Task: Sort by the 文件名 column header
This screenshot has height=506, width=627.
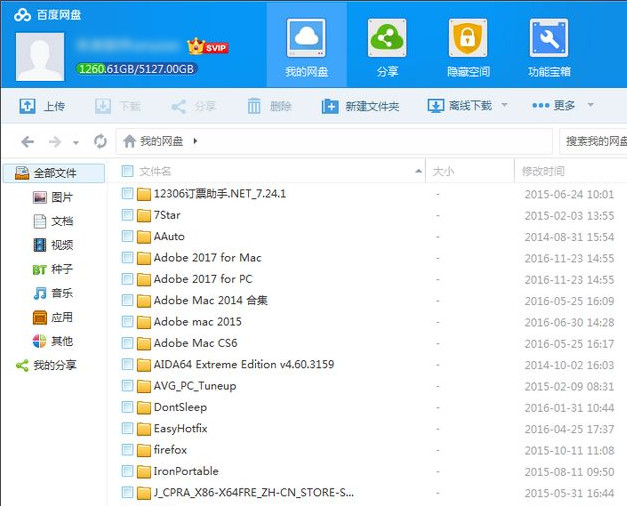Action: (155, 172)
